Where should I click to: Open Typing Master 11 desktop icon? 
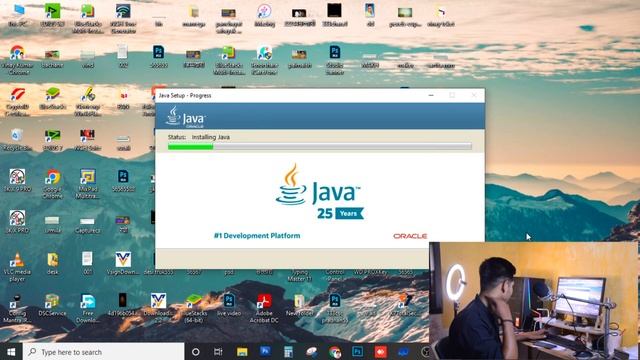pyautogui.click(x=299, y=275)
